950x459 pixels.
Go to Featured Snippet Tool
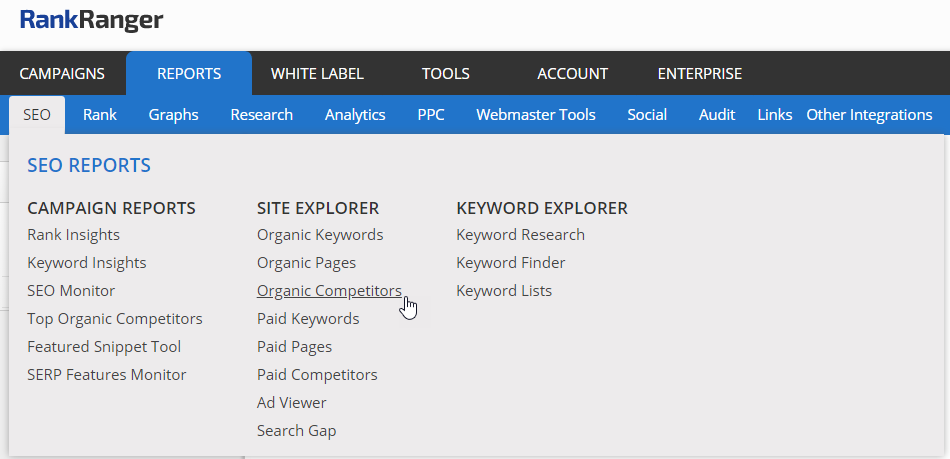104,347
